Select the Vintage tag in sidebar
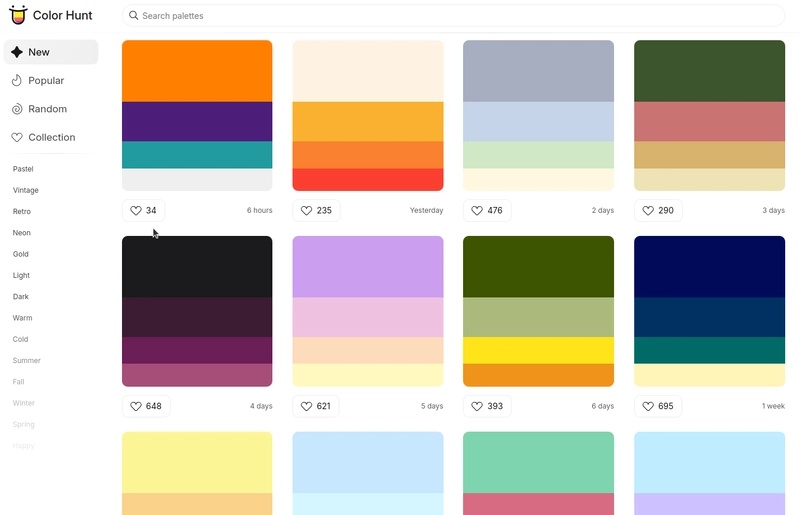Image resolution: width=800 pixels, height=515 pixels. pyautogui.click(x=26, y=190)
